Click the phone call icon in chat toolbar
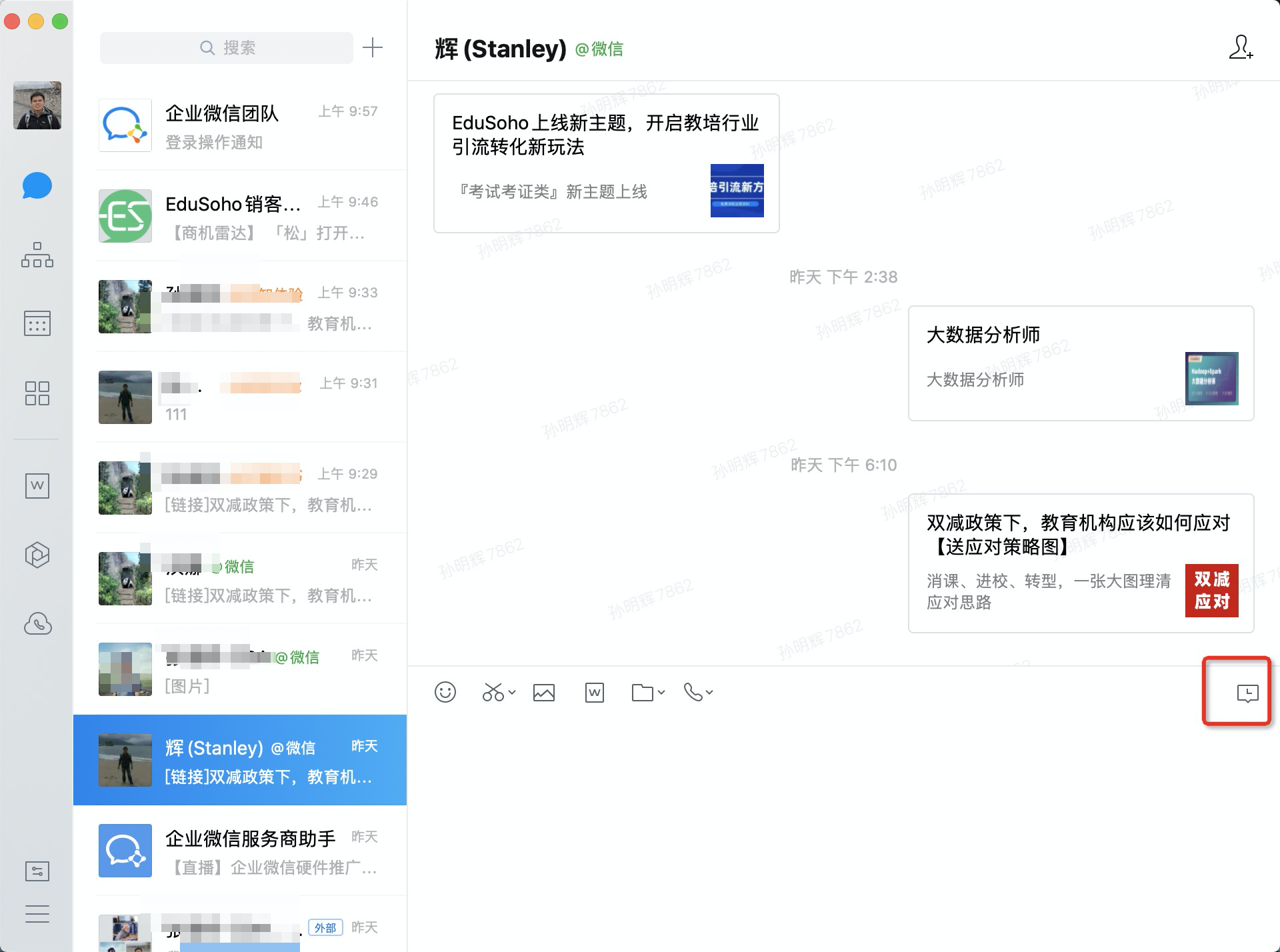 tap(693, 692)
